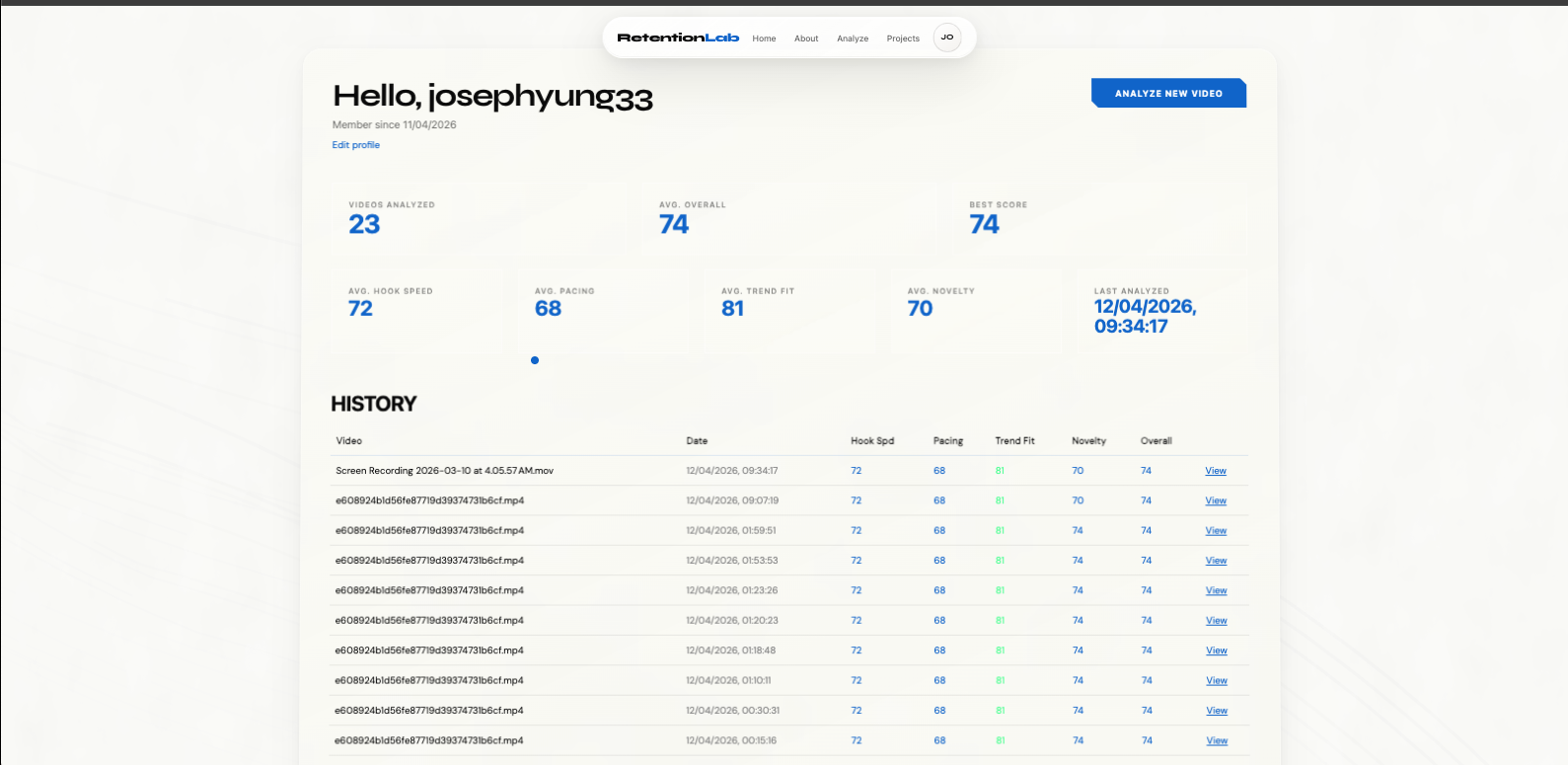Click the Analyze New Video button
The width and height of the screenshot is (1568, 765).
click(1168, 93)
